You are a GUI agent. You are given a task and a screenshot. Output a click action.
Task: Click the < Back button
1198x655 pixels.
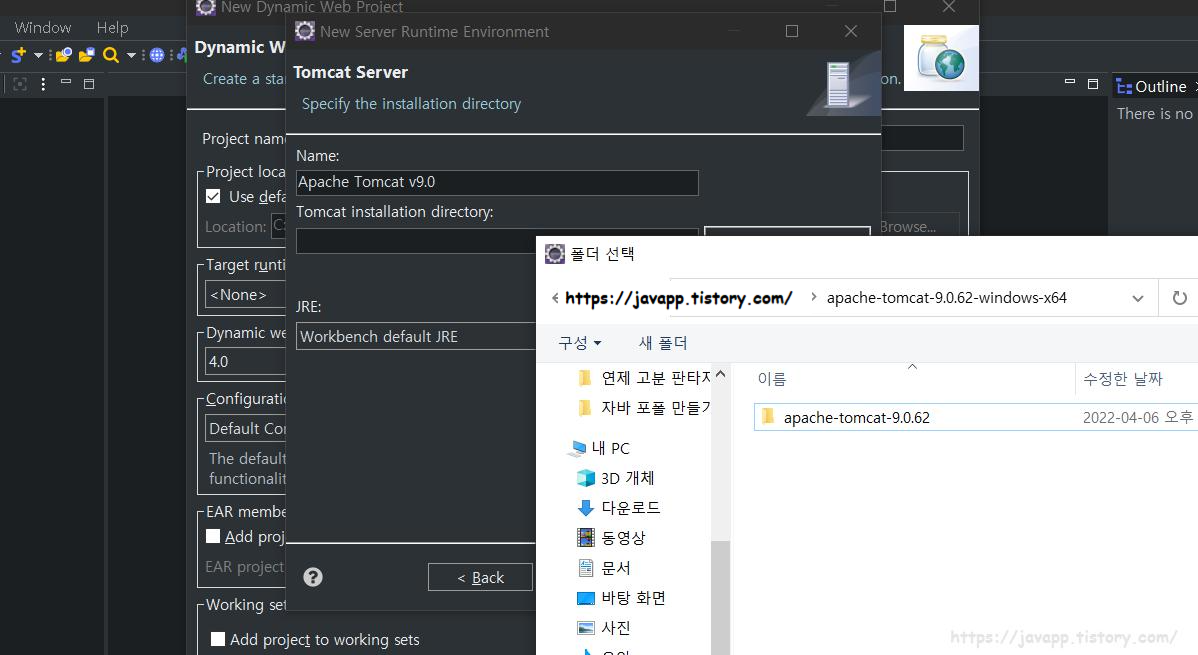(x=480, y=577)
